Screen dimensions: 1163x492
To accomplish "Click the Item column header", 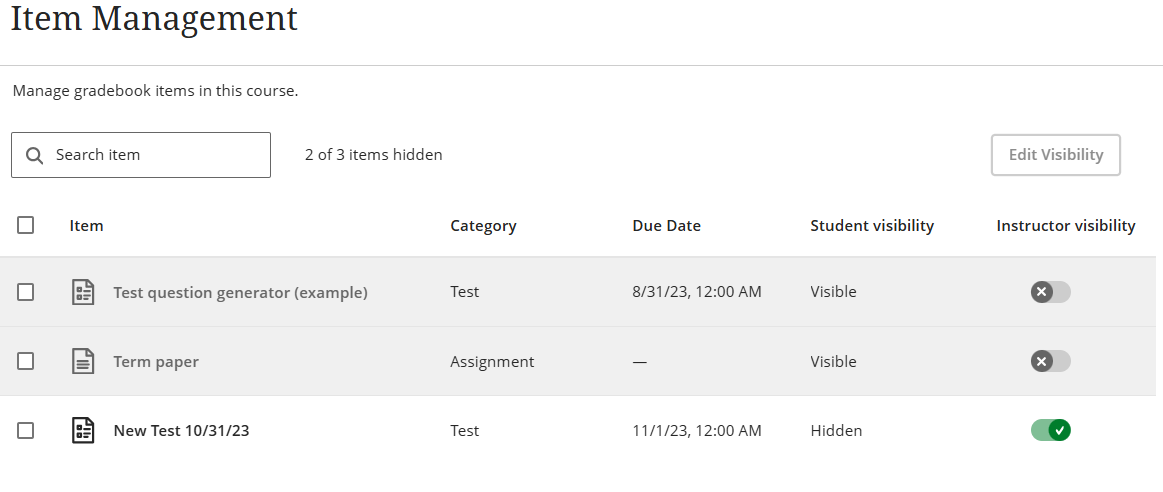I will click(87, 226).
